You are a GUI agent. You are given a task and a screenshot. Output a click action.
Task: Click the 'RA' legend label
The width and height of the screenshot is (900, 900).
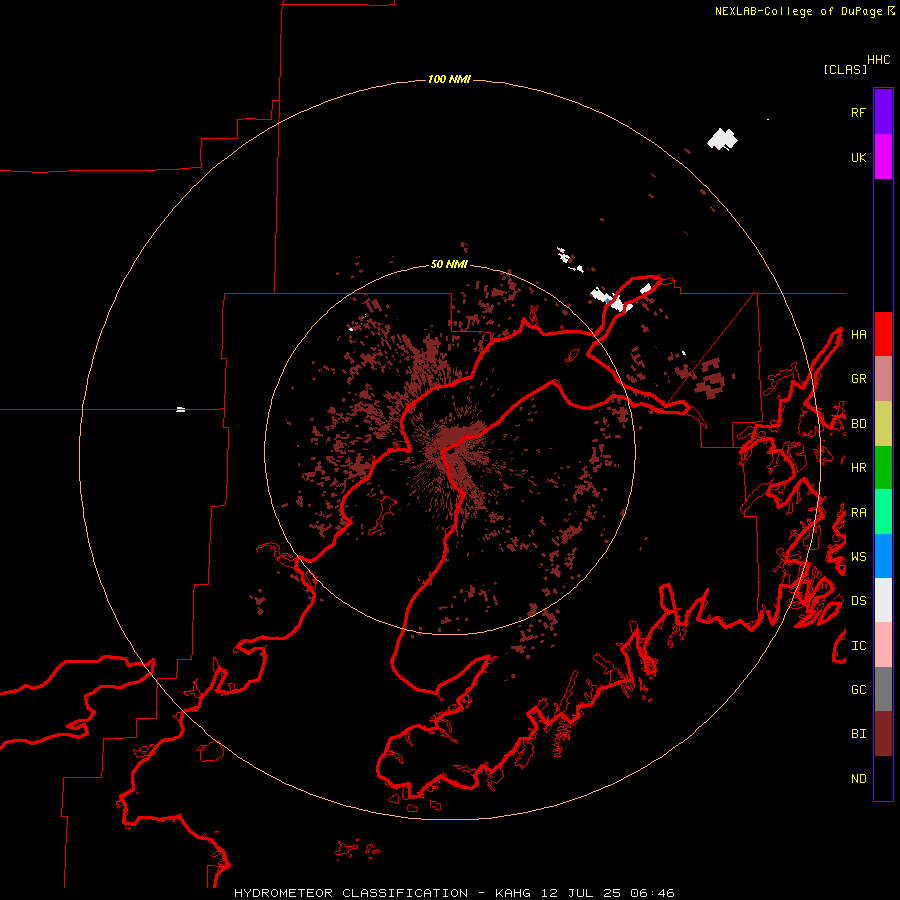(x=858, y=512)
